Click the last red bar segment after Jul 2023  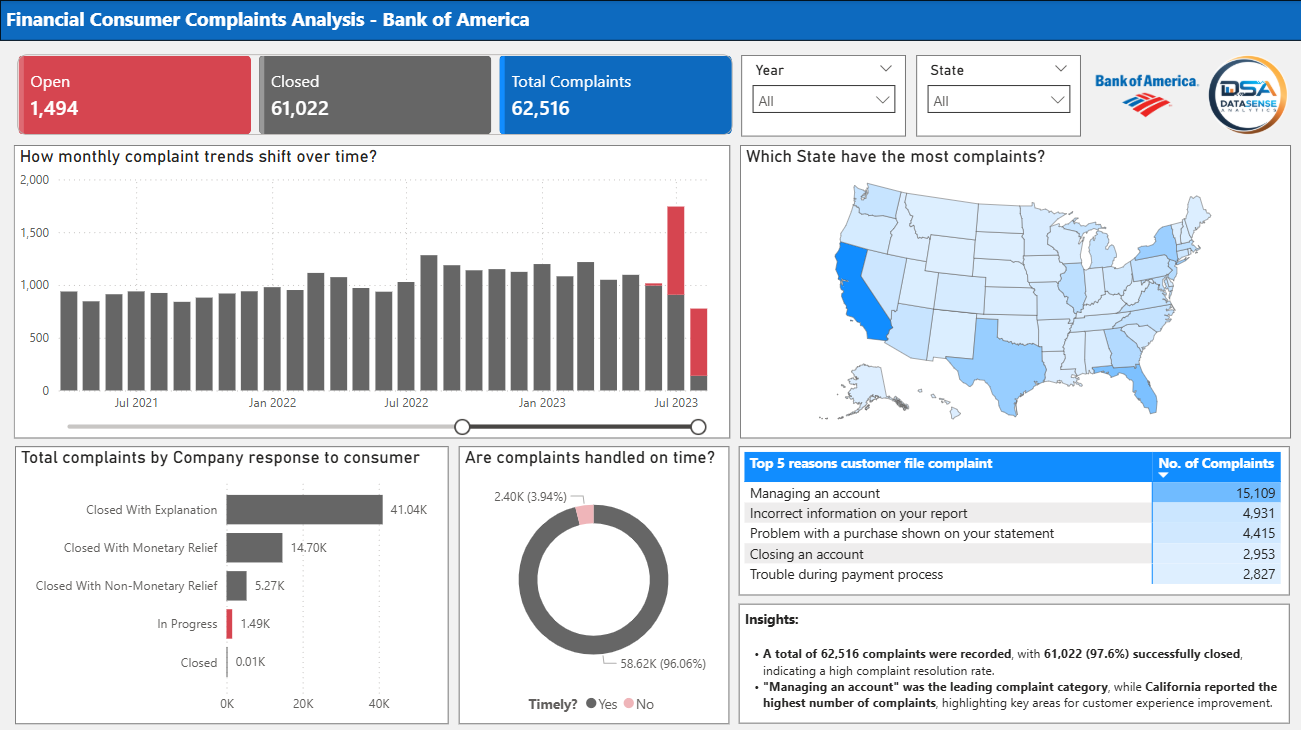click(698, 342)
